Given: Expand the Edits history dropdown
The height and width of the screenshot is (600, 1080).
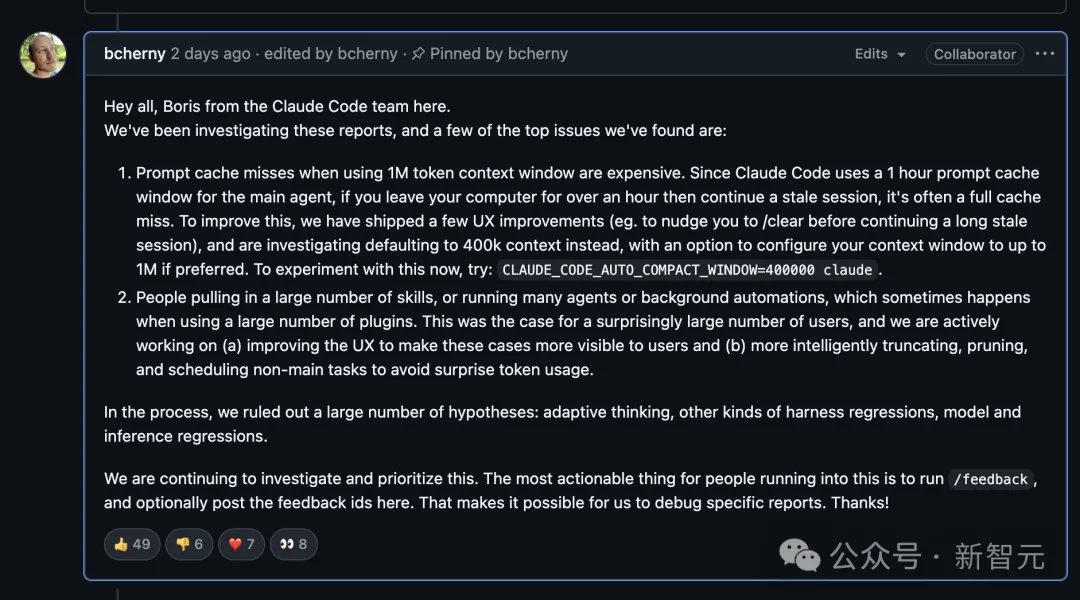Looking at the screenshot, I should tap(880, 54).
